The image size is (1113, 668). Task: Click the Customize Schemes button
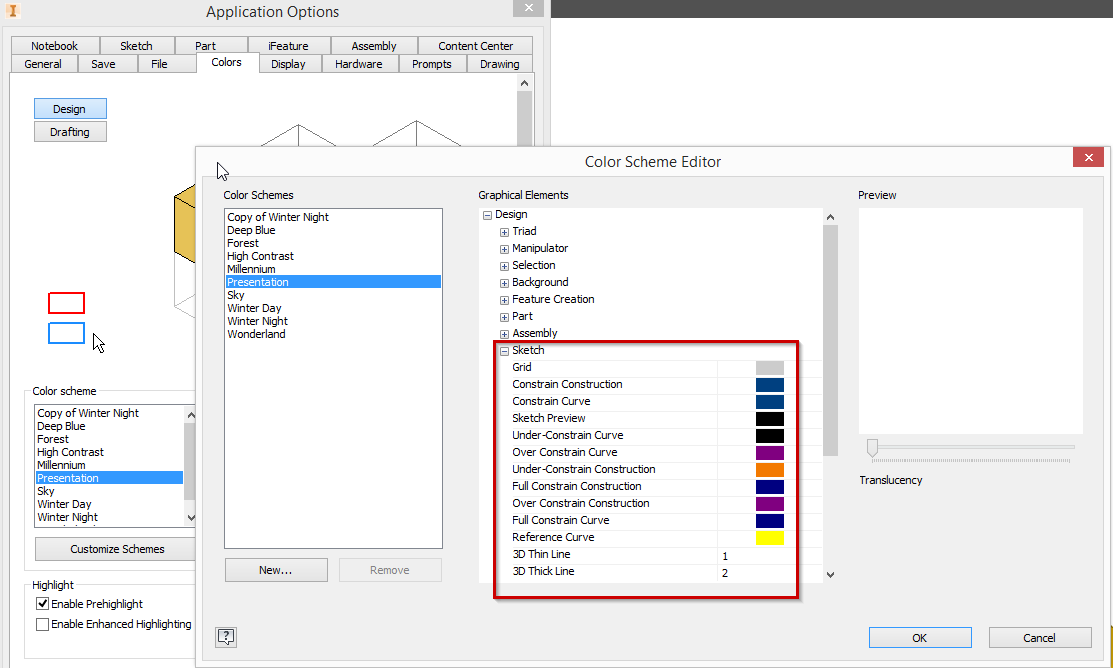pos(114,548)
